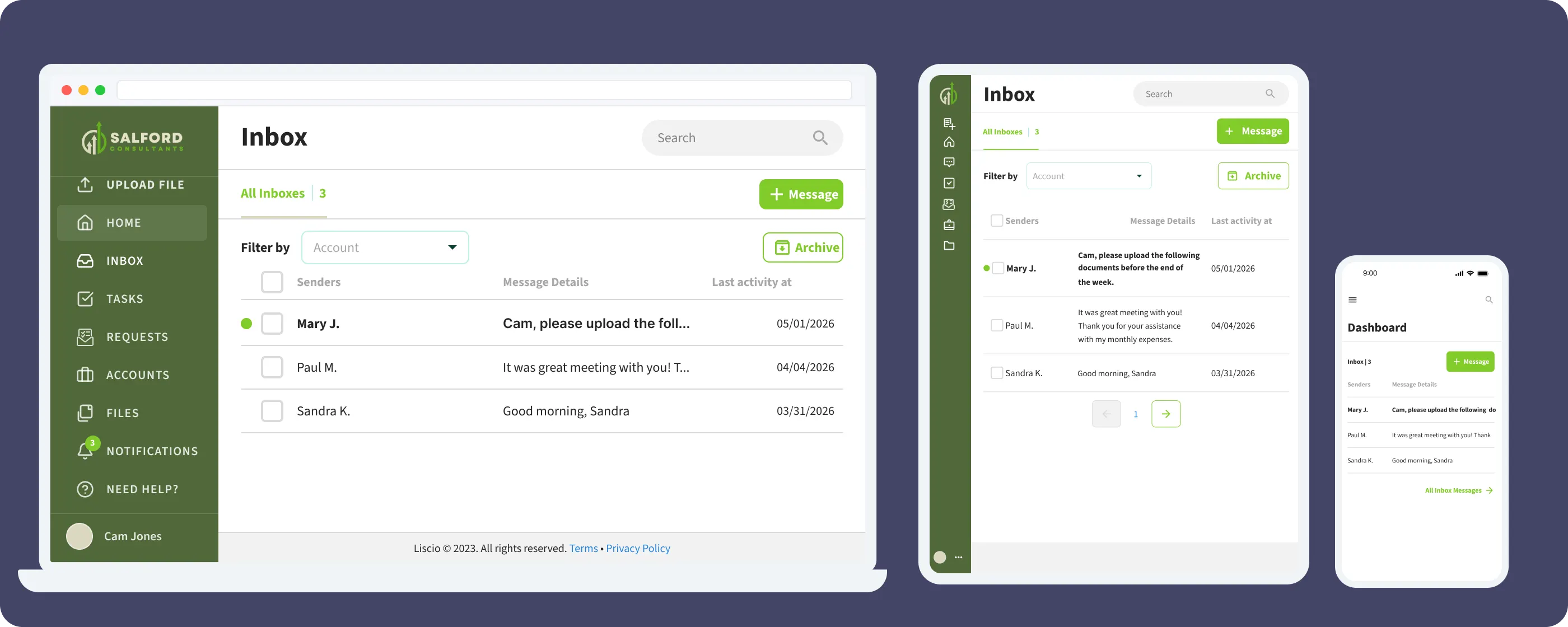Click the green Message button on laptop
This screenshot has height=627, width=1568.
(x=800, y=194)
